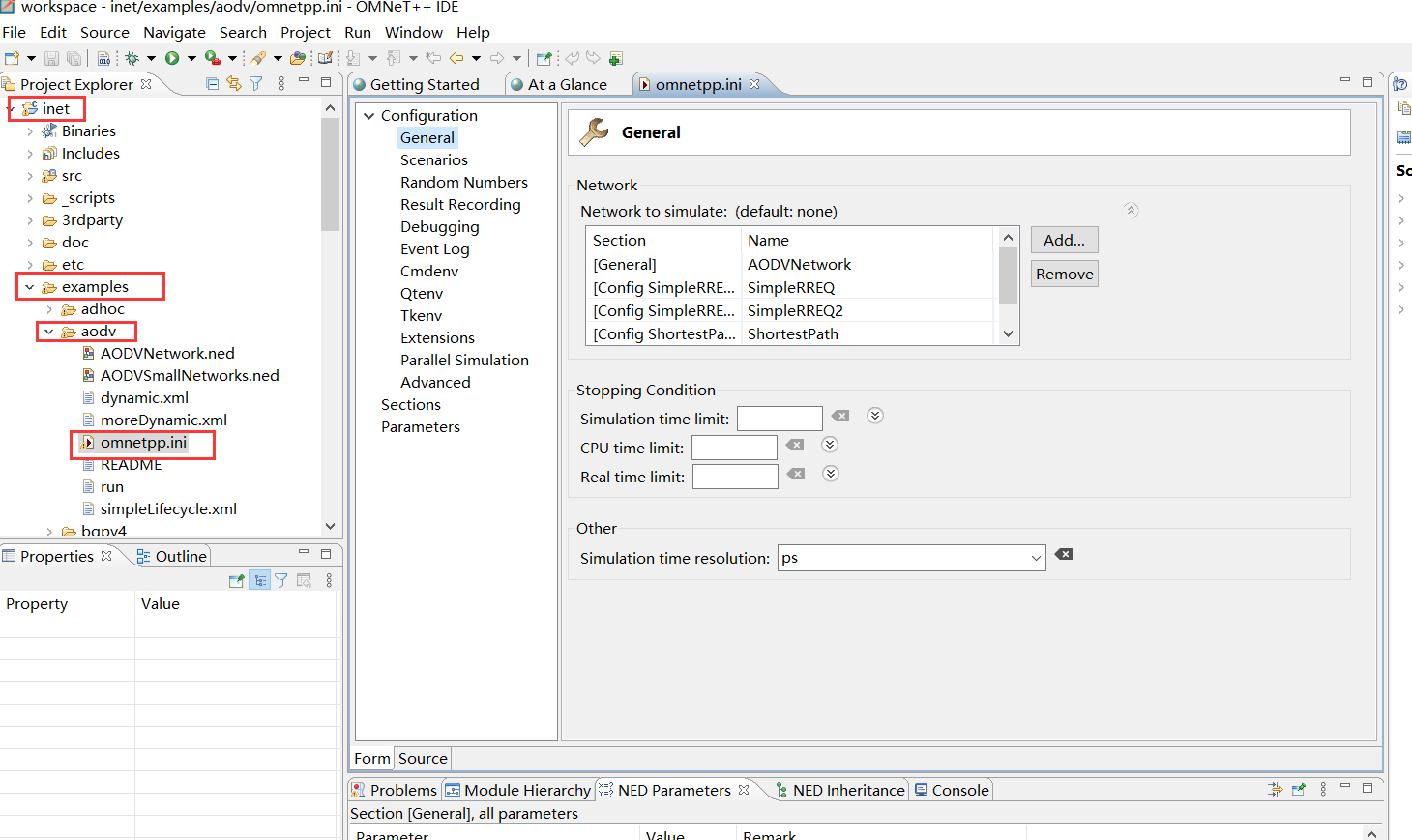This screenshot has height=840, width=1412.
Task: Close the omnetpp.ini editor tab
Action: tap(754, 84)
